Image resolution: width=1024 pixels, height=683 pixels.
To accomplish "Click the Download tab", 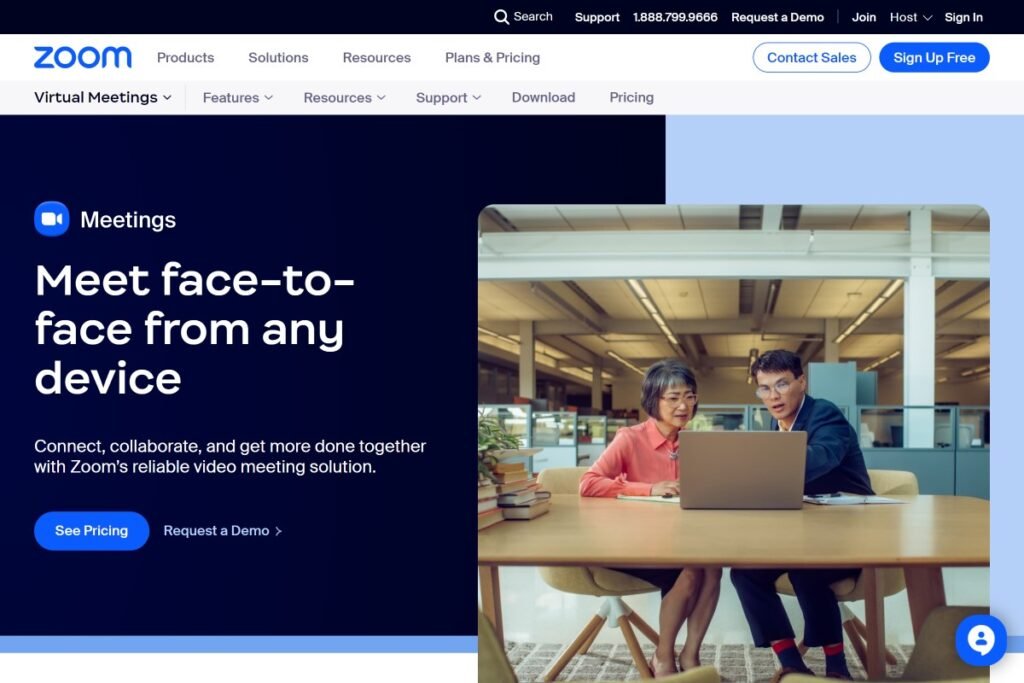I will tap(543, 97).
